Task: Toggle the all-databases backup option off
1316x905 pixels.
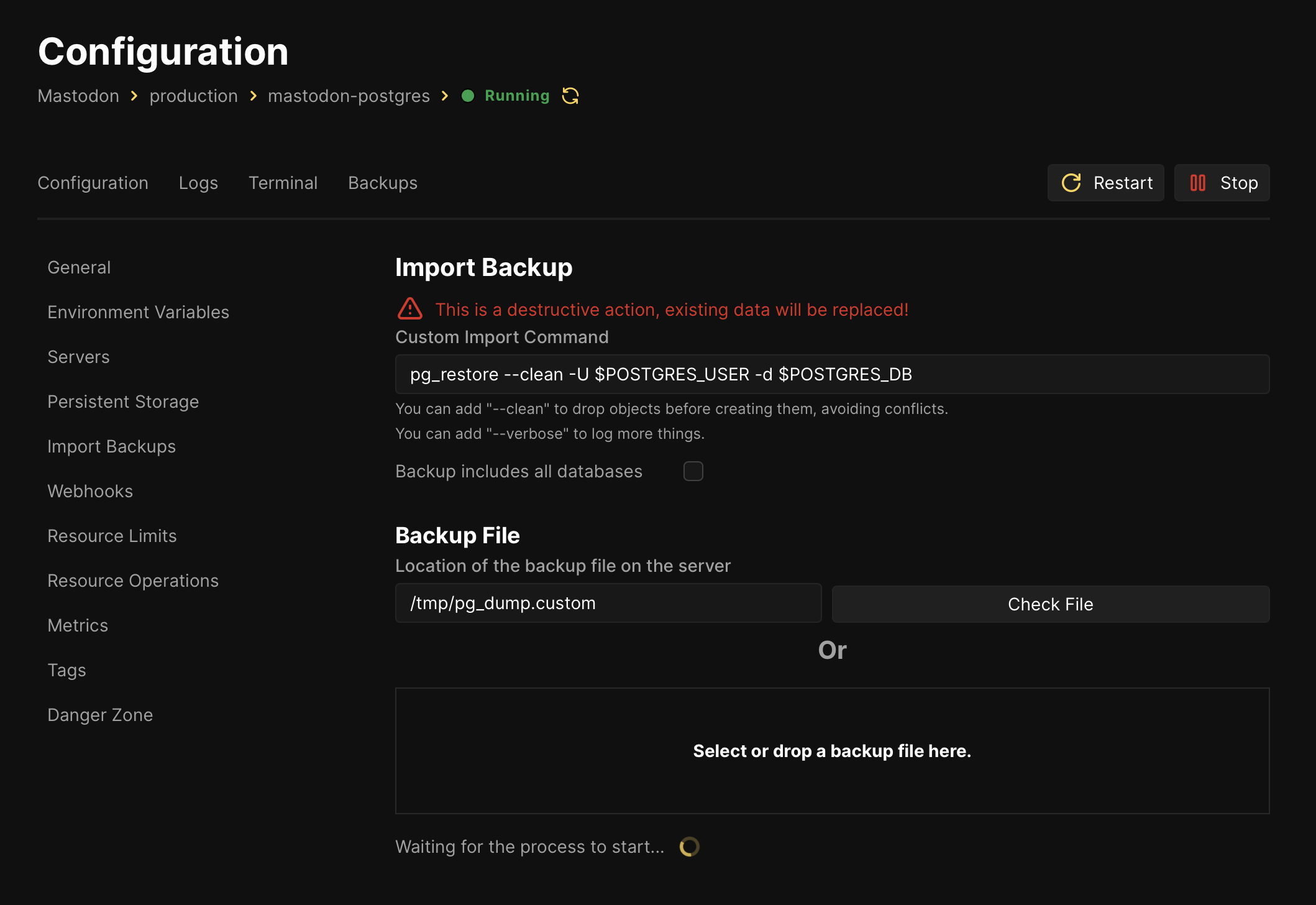Action: 693,471
